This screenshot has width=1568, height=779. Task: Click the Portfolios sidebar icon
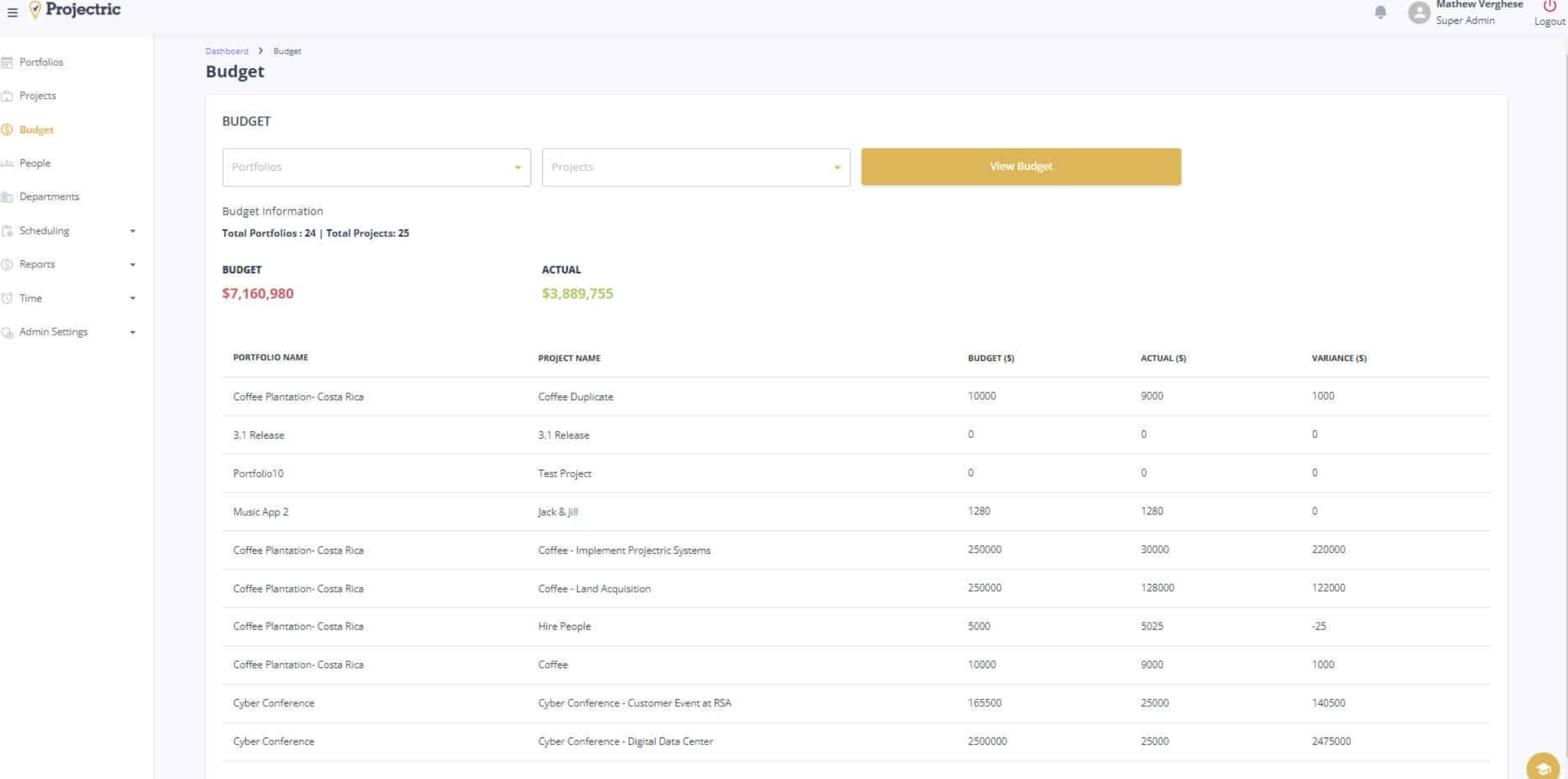click(x=8, y=62)
